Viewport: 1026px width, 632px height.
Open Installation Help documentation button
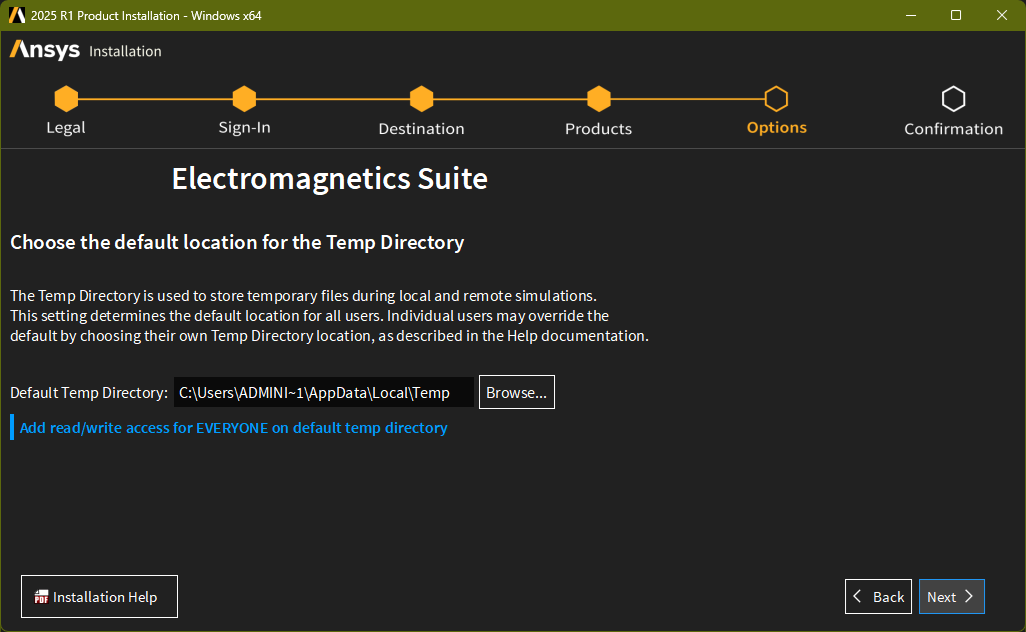[x=99, y=597]
